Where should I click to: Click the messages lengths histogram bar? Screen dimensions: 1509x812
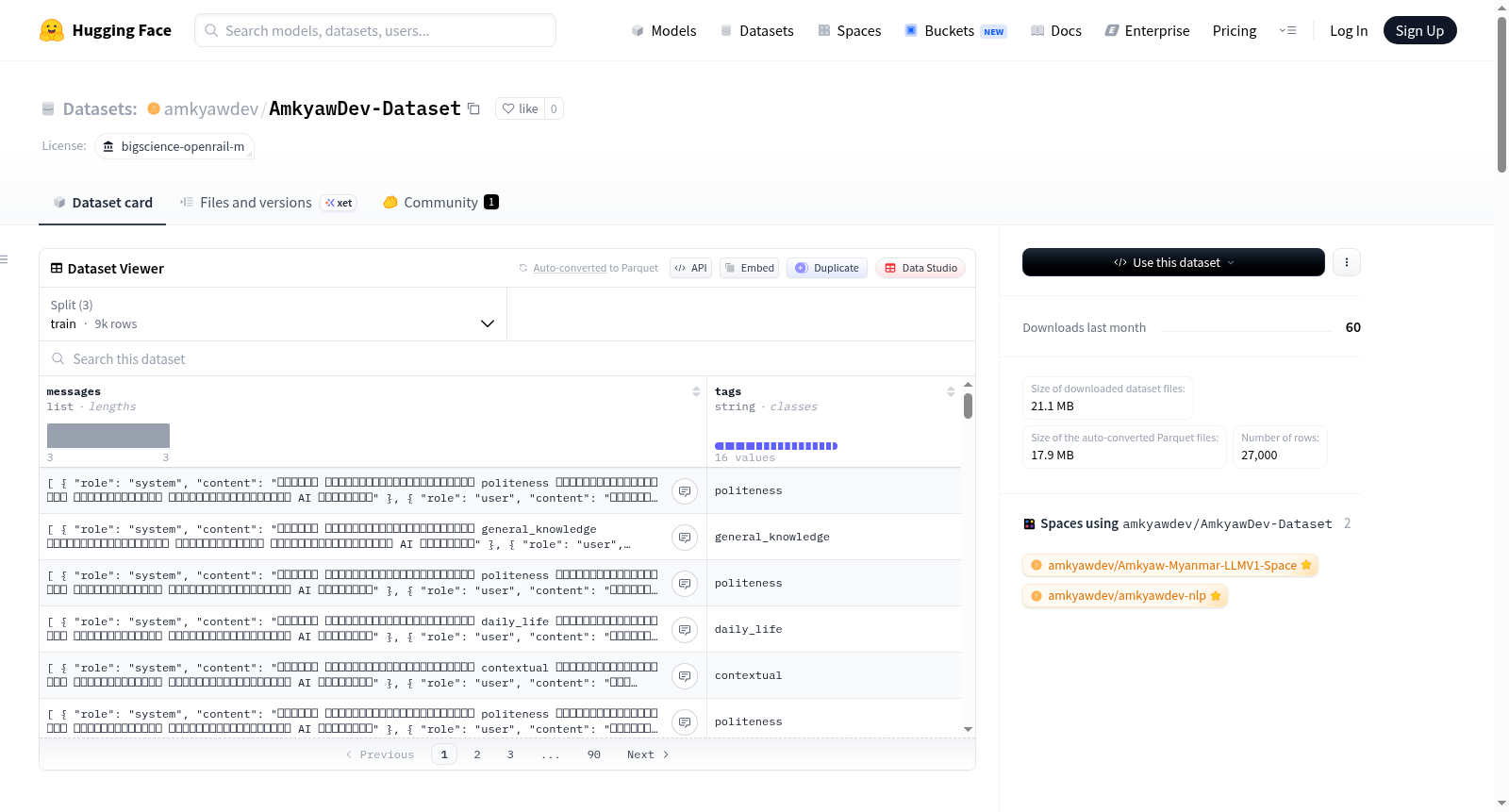tap(108, 436)
